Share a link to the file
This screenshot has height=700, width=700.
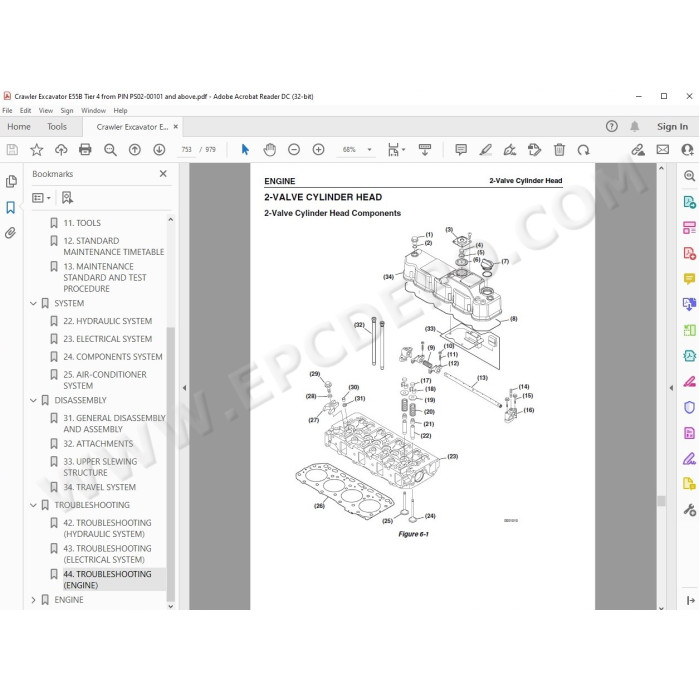point(638,150)
